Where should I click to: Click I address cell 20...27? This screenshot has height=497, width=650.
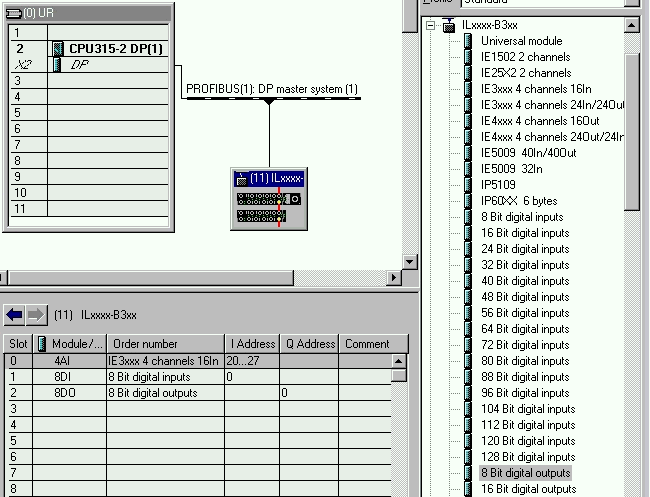252,361
